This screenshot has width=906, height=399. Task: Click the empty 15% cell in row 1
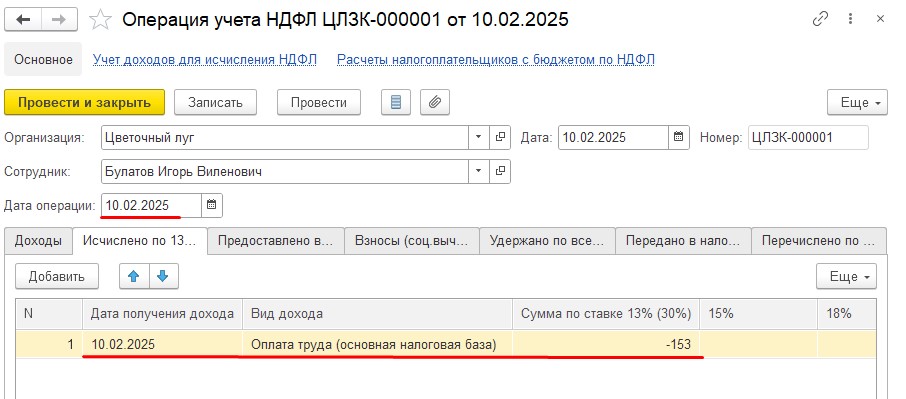point(759,345)
